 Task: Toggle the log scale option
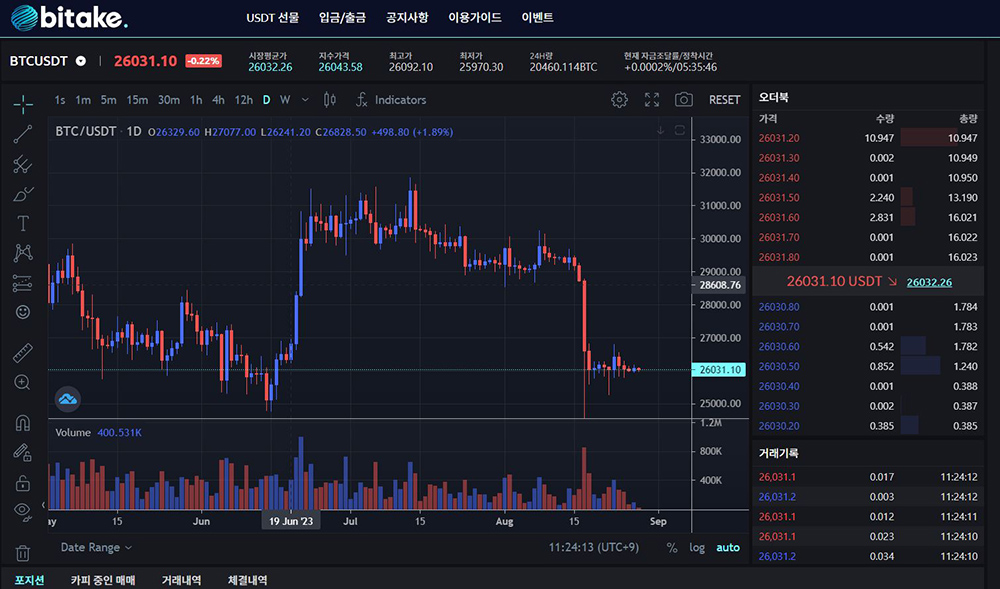(697, 548)
